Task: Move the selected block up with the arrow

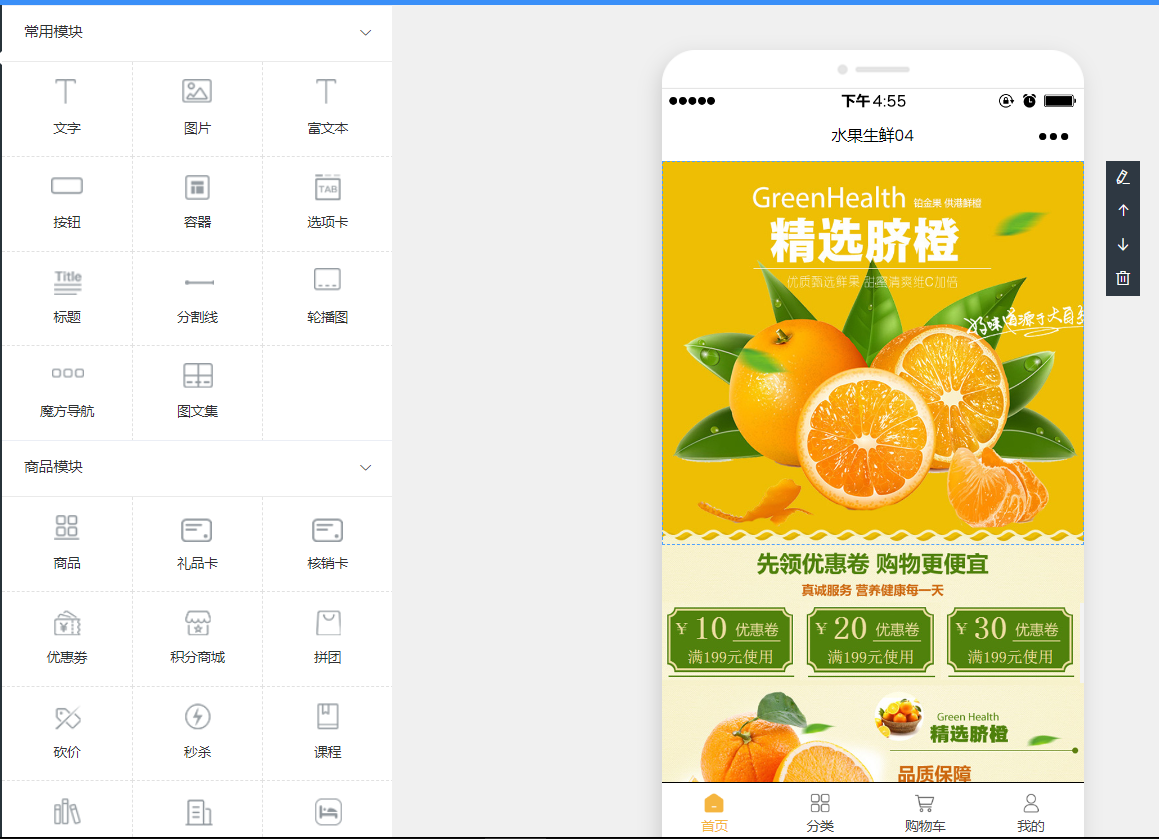Action: (x=1122, y=211)
